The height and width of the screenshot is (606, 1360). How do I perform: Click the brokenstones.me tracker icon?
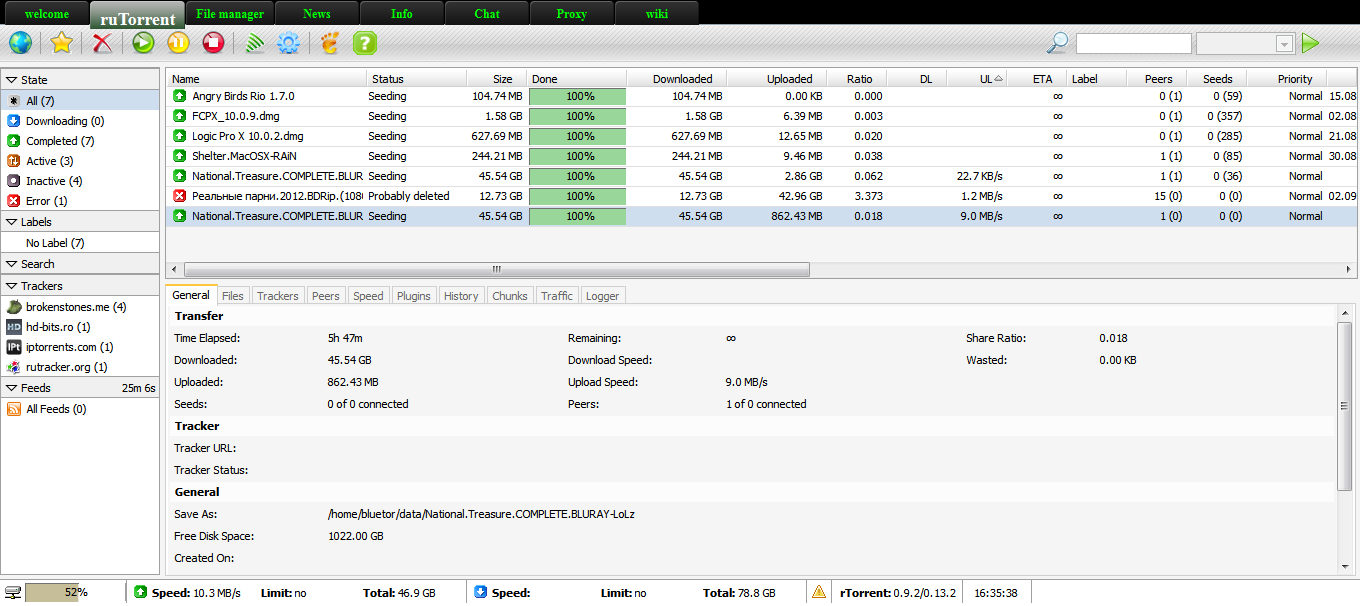coord(14,307)
